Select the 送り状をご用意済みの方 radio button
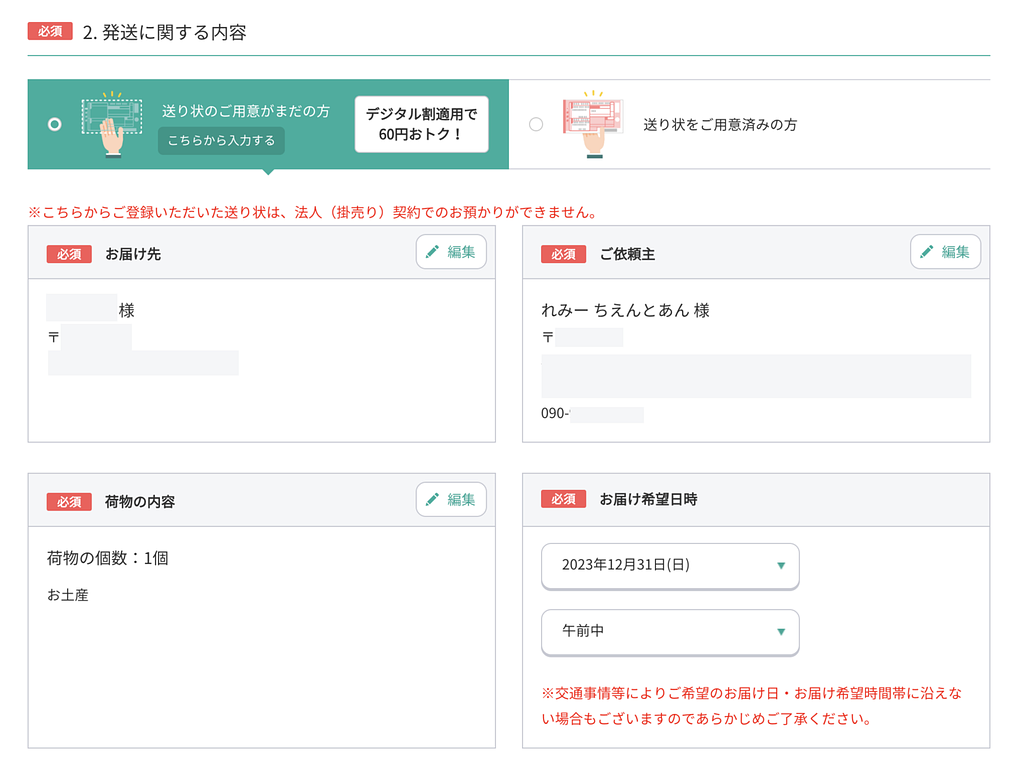This screenshot has height=765, width=1024. [x=535, y=122]
